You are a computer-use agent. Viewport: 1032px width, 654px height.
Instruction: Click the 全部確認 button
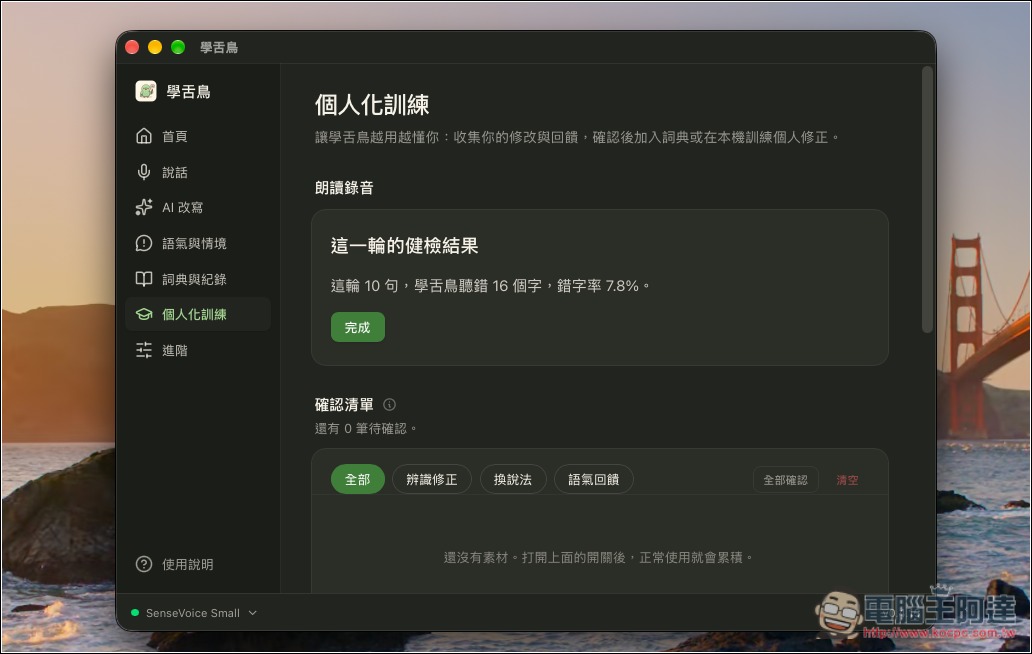pos(785,480)
